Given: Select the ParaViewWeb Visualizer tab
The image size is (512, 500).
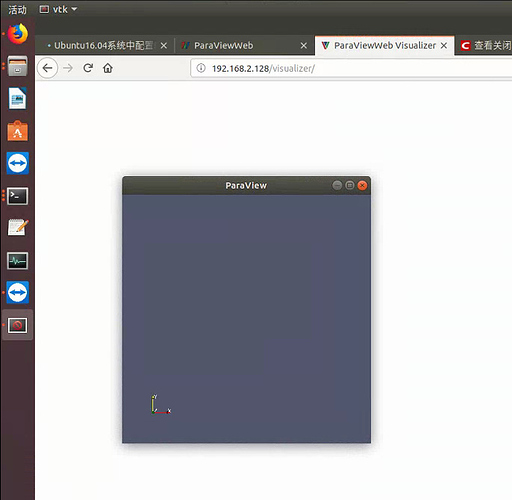Looking at the screenshot, I should (384, 45).
